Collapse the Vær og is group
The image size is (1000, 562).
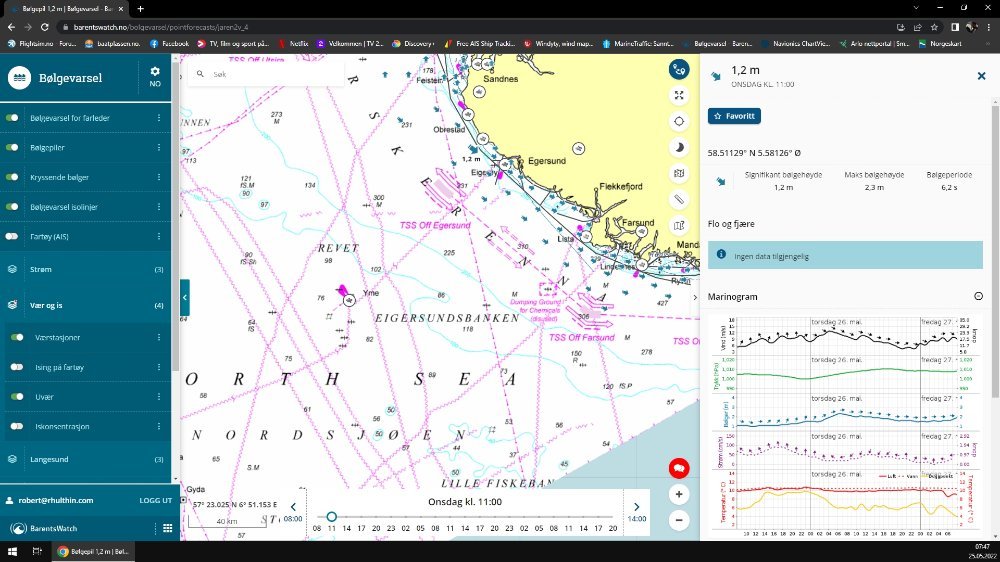click(x=85, y=306)
